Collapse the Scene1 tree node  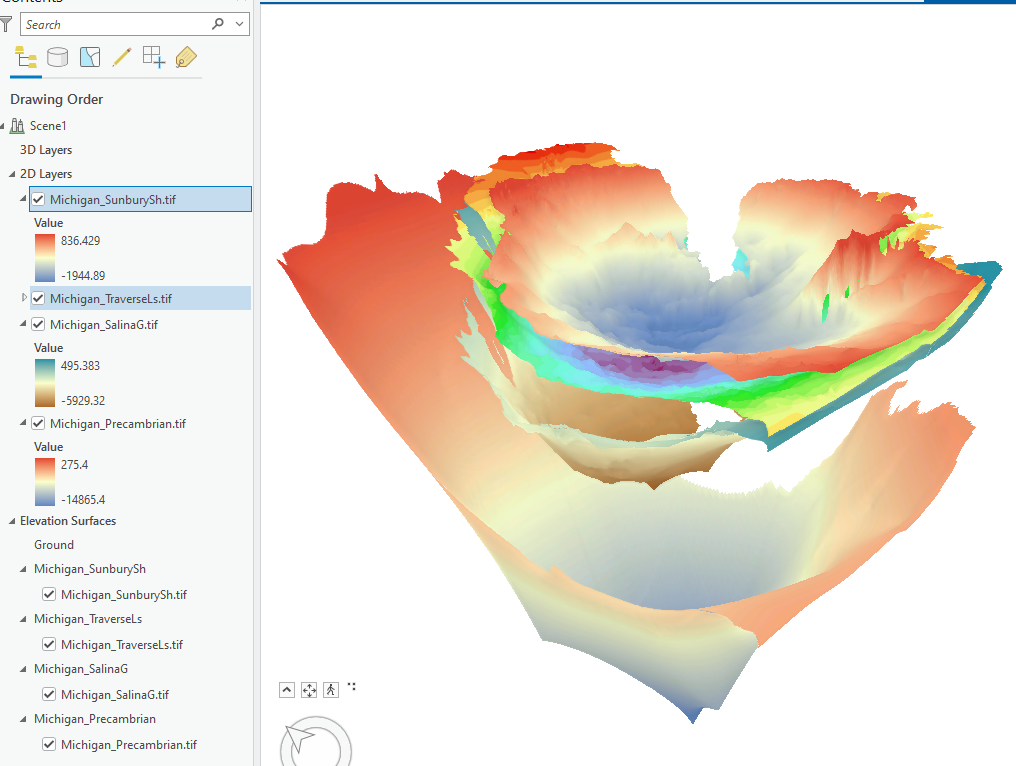pyautogui.click(x=3, y=126)
